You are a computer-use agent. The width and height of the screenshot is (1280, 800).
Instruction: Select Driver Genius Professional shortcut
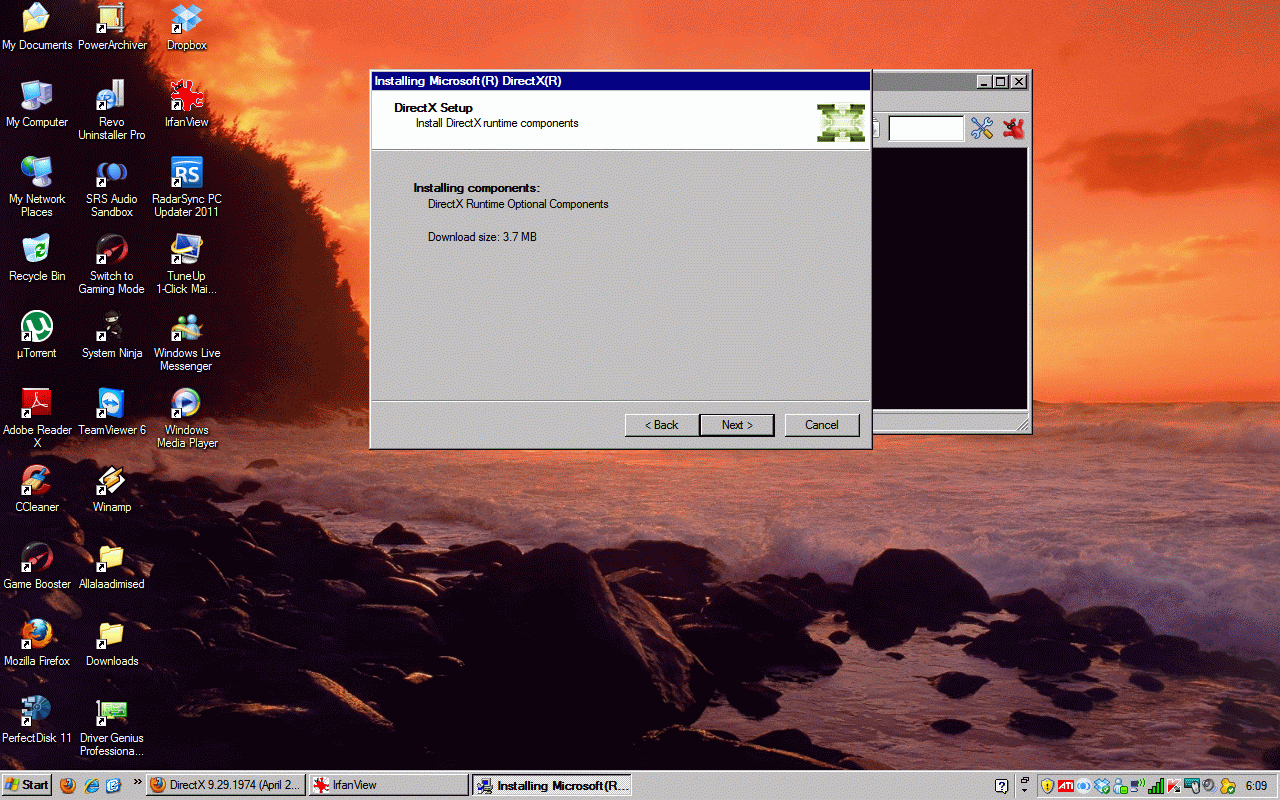(112, 726)
